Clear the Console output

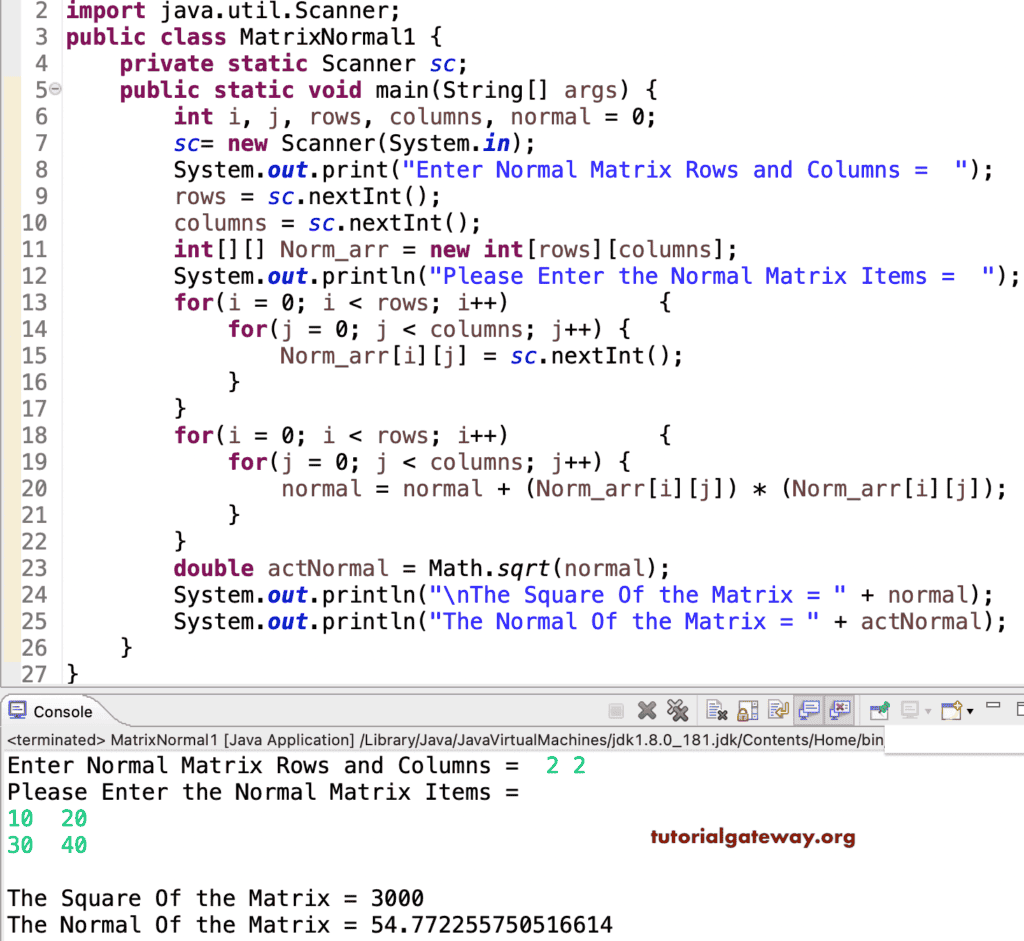pos(716,710)
